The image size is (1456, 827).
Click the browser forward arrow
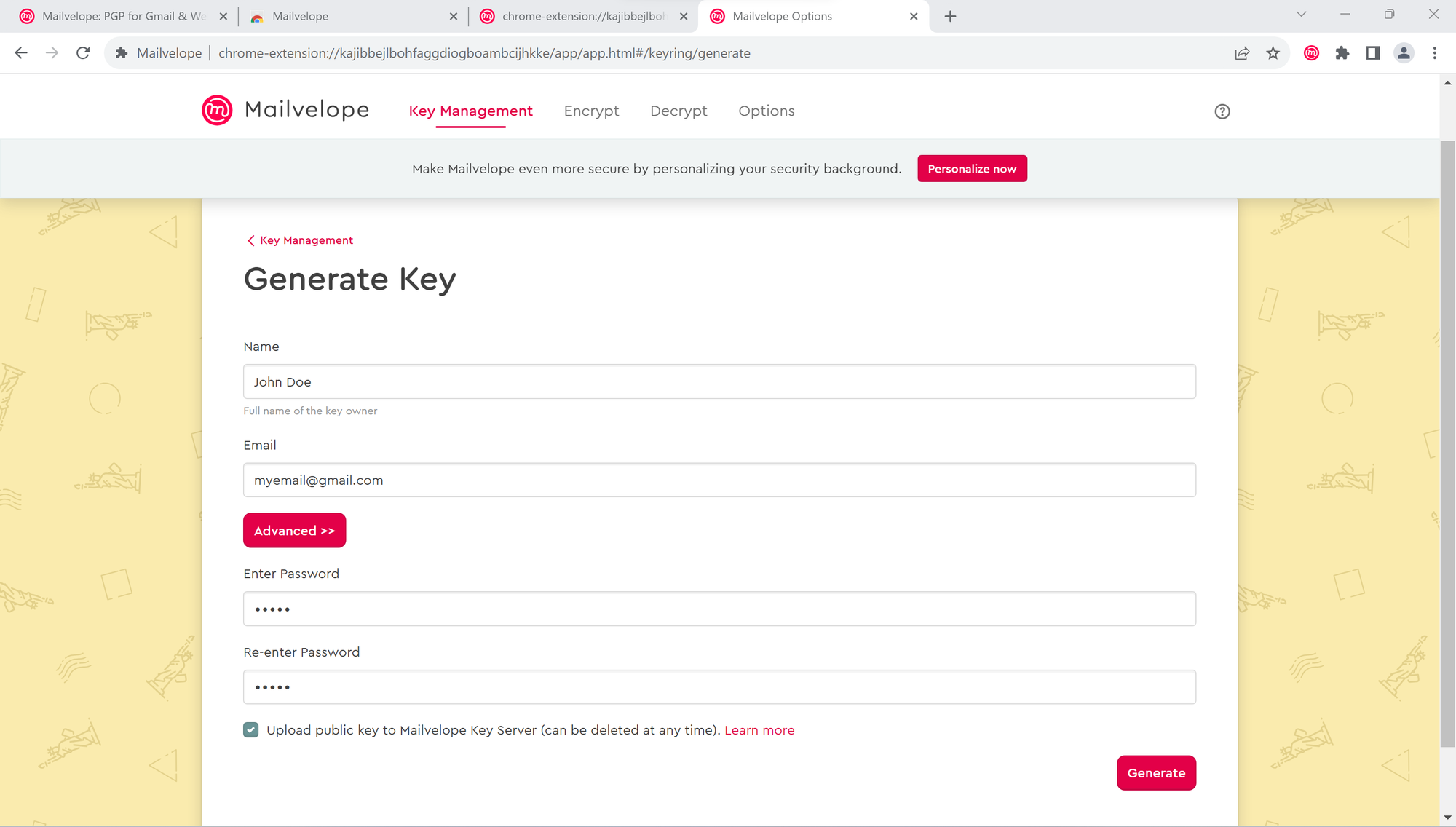(52, 53)
